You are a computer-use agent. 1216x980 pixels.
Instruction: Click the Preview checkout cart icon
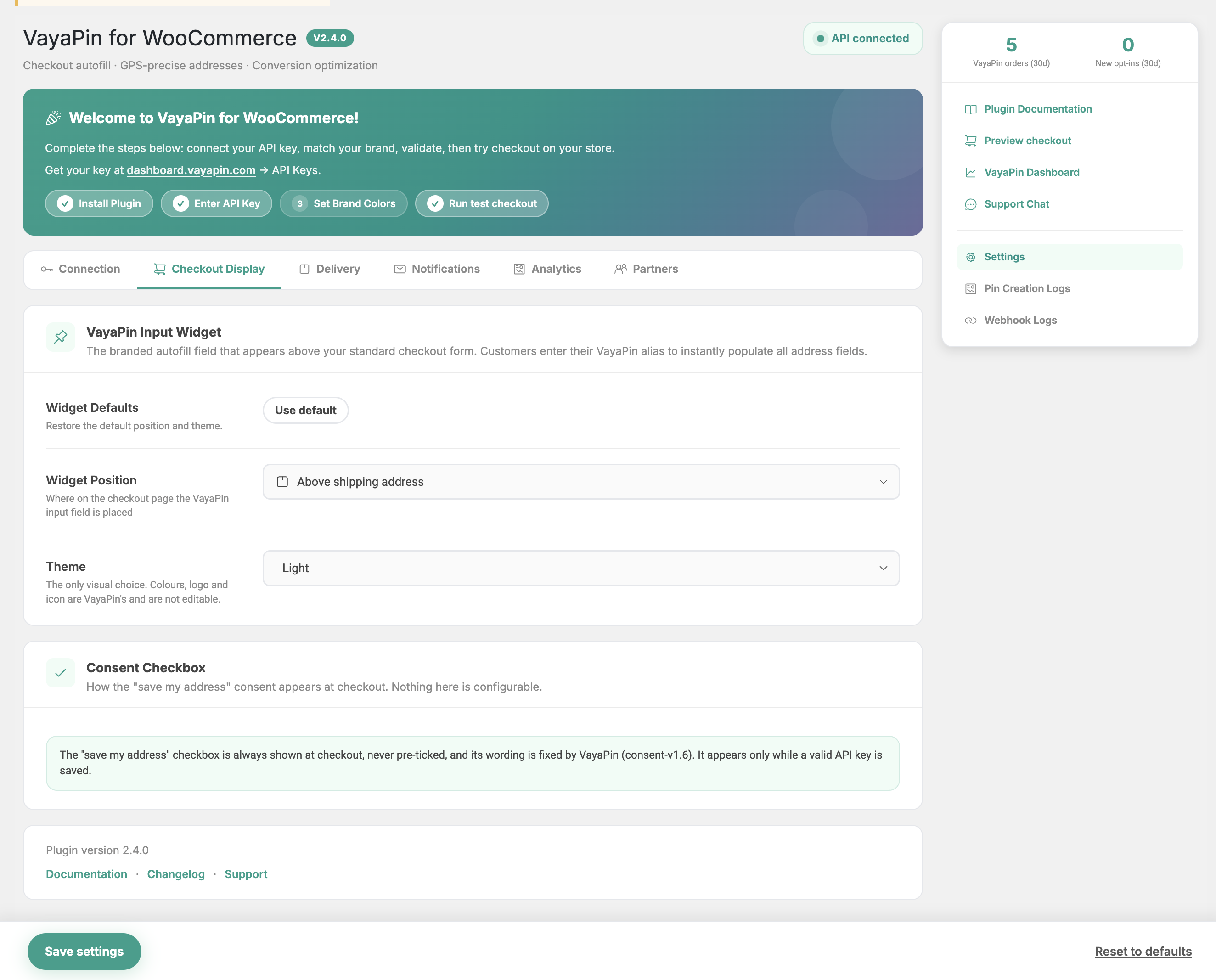pos(970,141)
